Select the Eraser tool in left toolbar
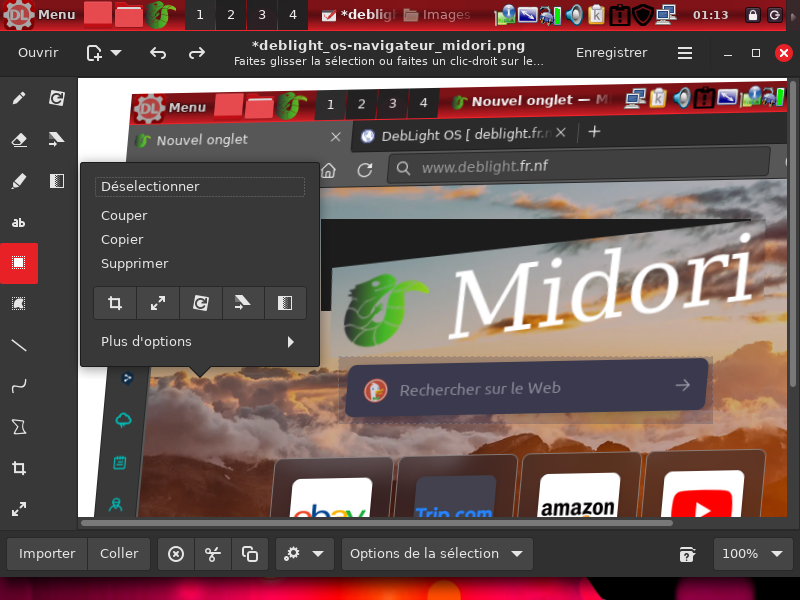Viewport: 800px width, 600px height. (19, 140)
